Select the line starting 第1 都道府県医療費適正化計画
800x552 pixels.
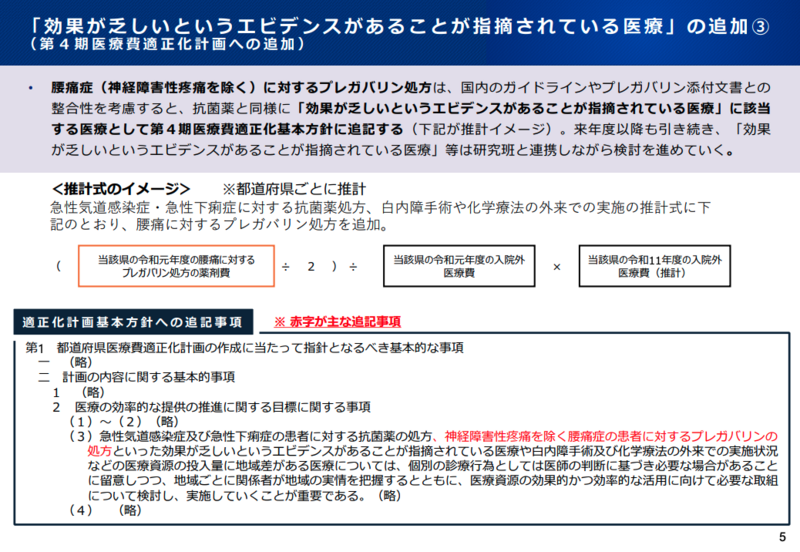tap(245, 348)
